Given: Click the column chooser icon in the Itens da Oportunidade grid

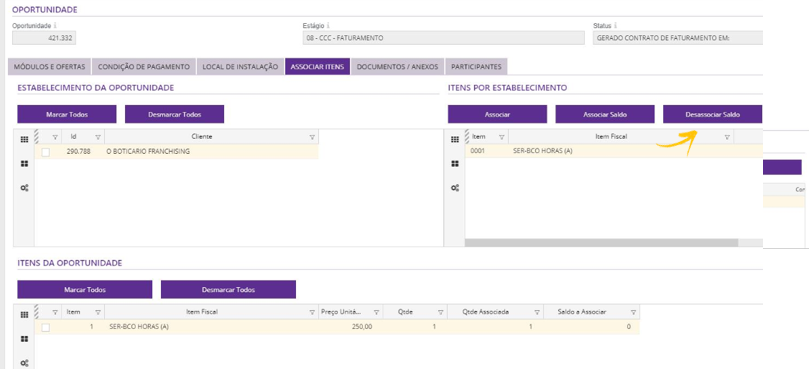Looking at the screenshot, I should (x=24, y=315).
